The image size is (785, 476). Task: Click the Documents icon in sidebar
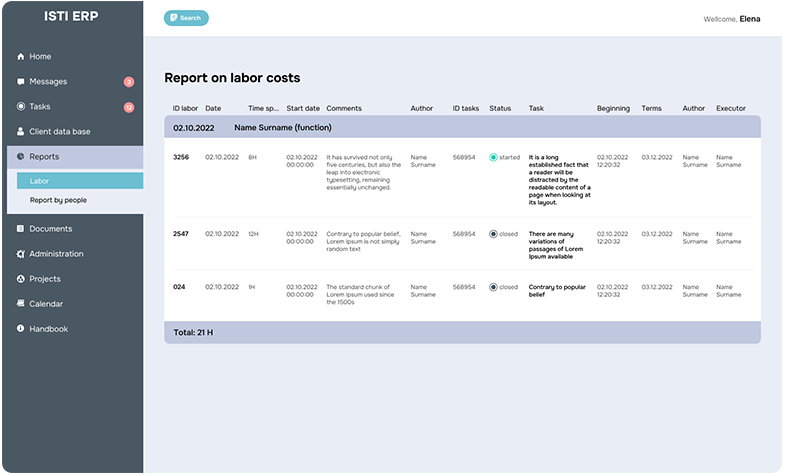(21, 229)
